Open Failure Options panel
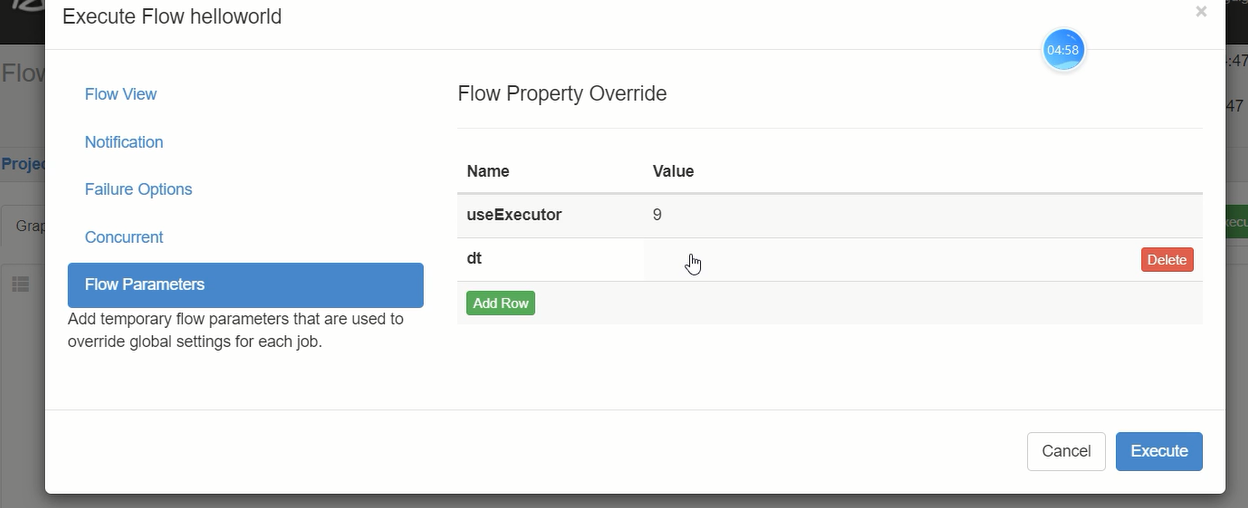This screenshot has height=508, width=1248. click(138, 189)
